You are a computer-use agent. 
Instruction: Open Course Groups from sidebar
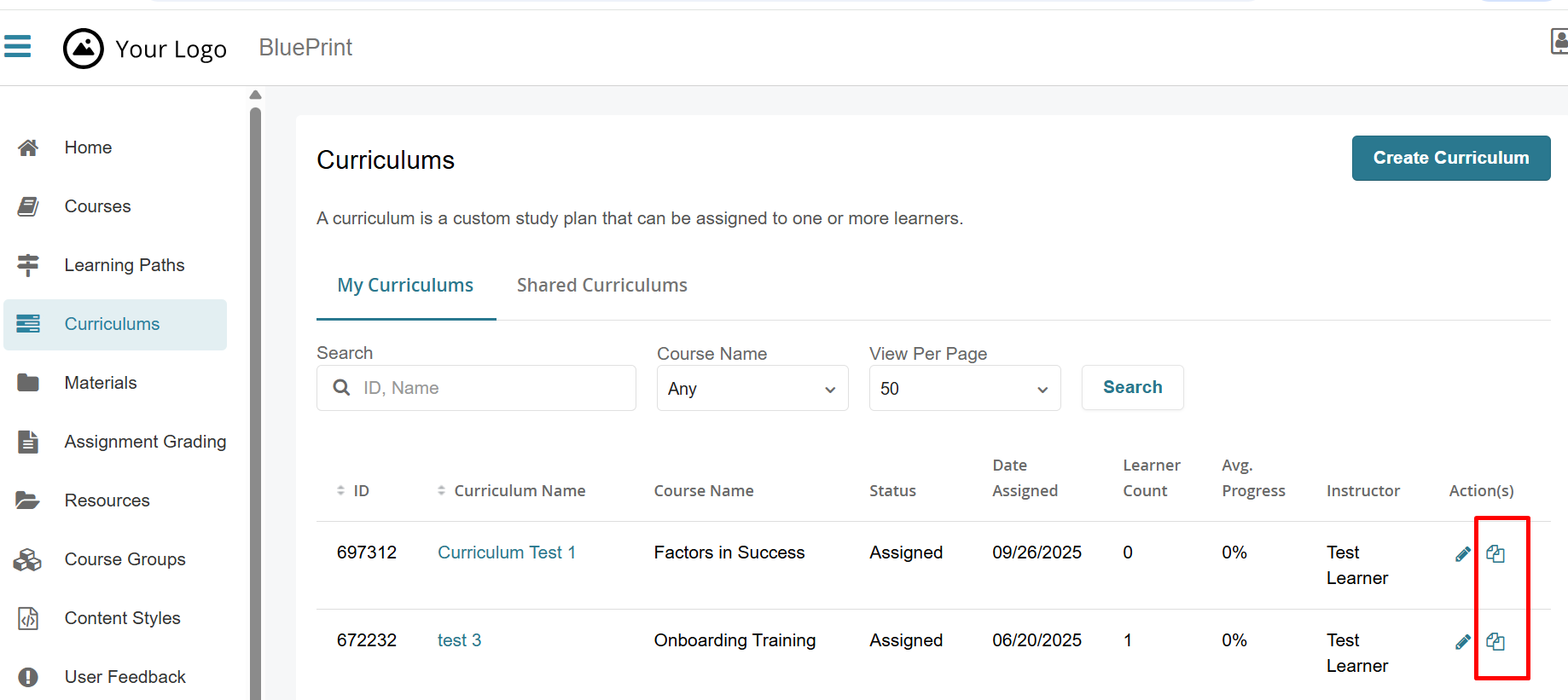(125, 559)
